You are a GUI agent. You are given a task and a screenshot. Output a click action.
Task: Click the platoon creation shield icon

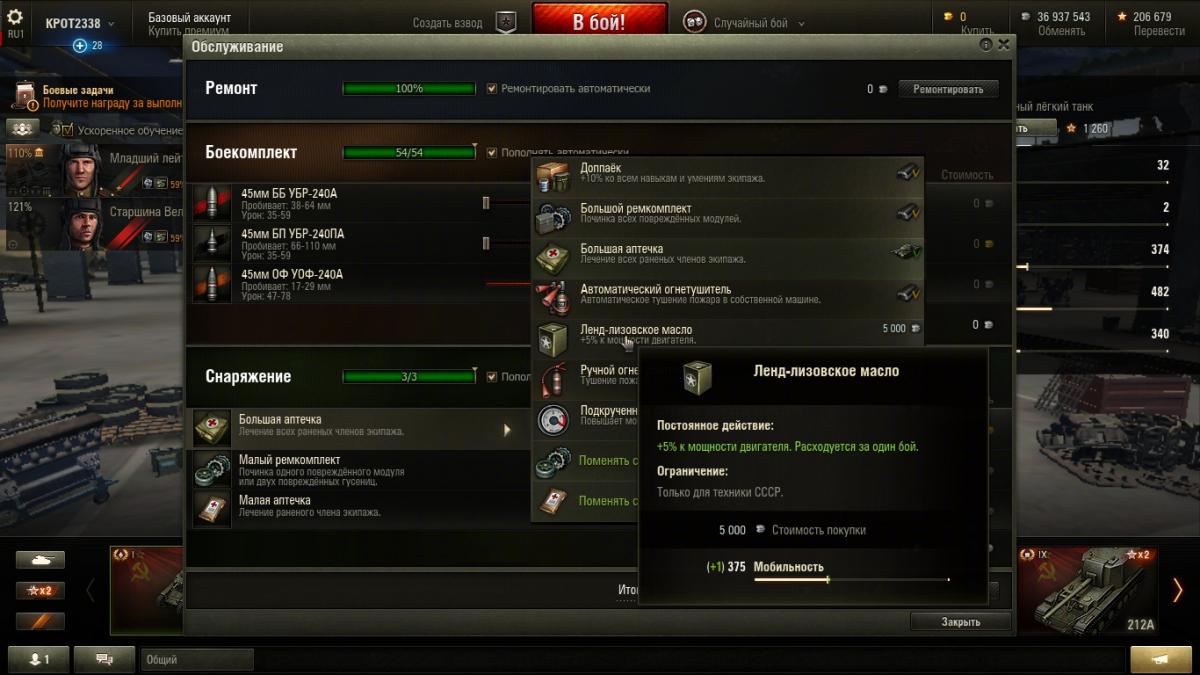click(x=508, y=22)
